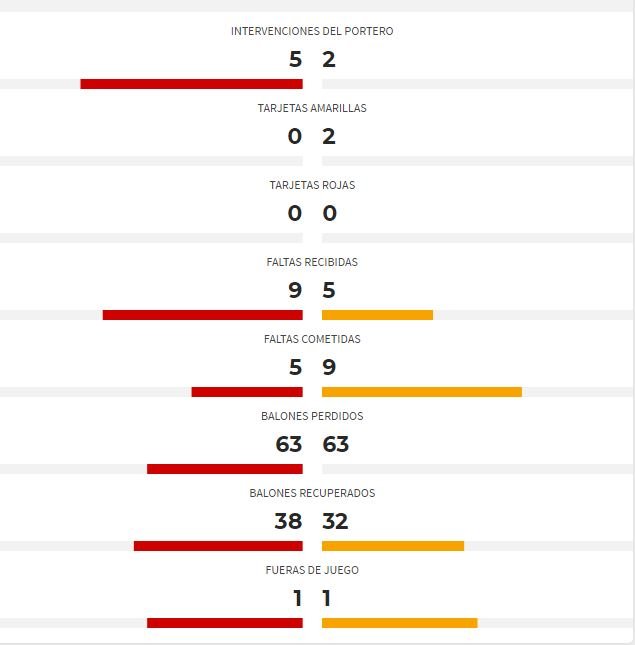635x645 pixels.
Task: Select orange Faltas Cometidas bar
Action: point(422,392)
